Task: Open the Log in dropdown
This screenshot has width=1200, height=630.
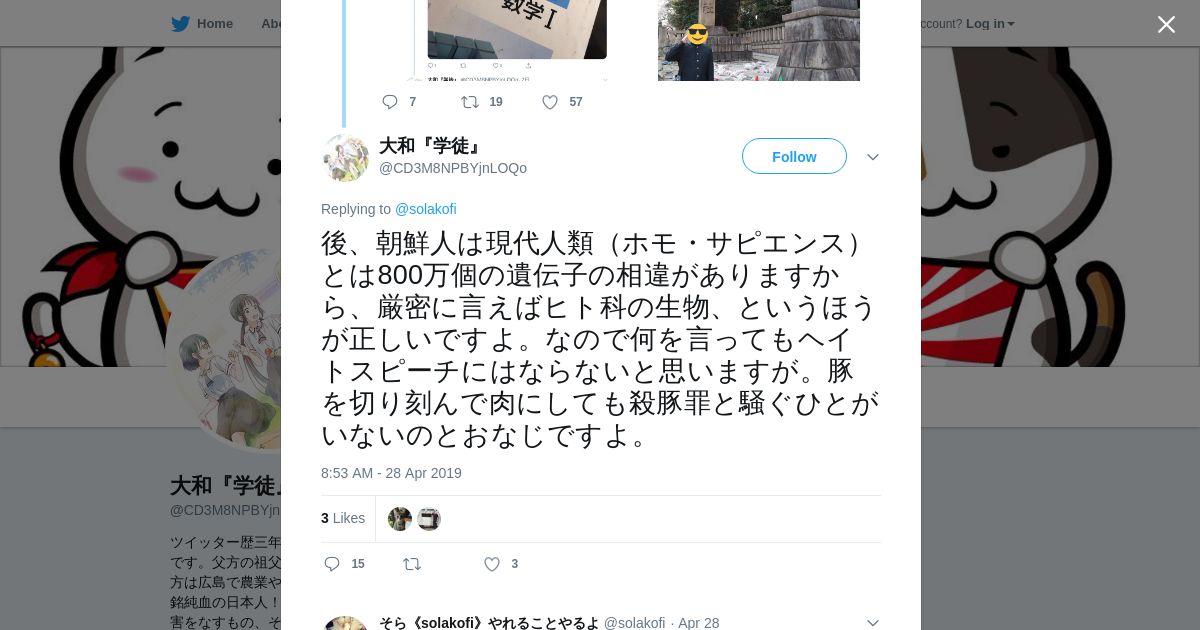Action: 990,24
